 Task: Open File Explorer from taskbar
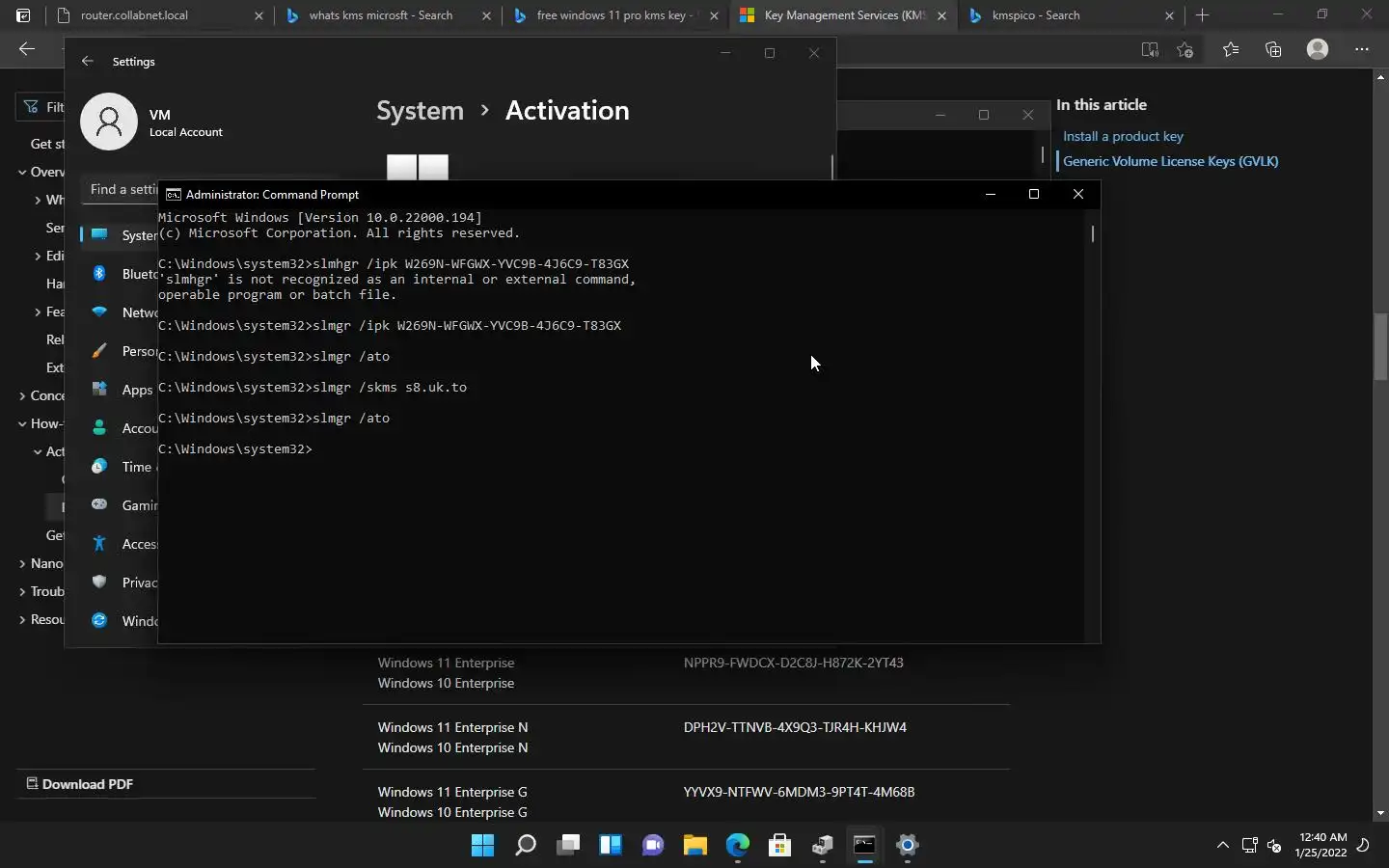(x=695, y=846)
